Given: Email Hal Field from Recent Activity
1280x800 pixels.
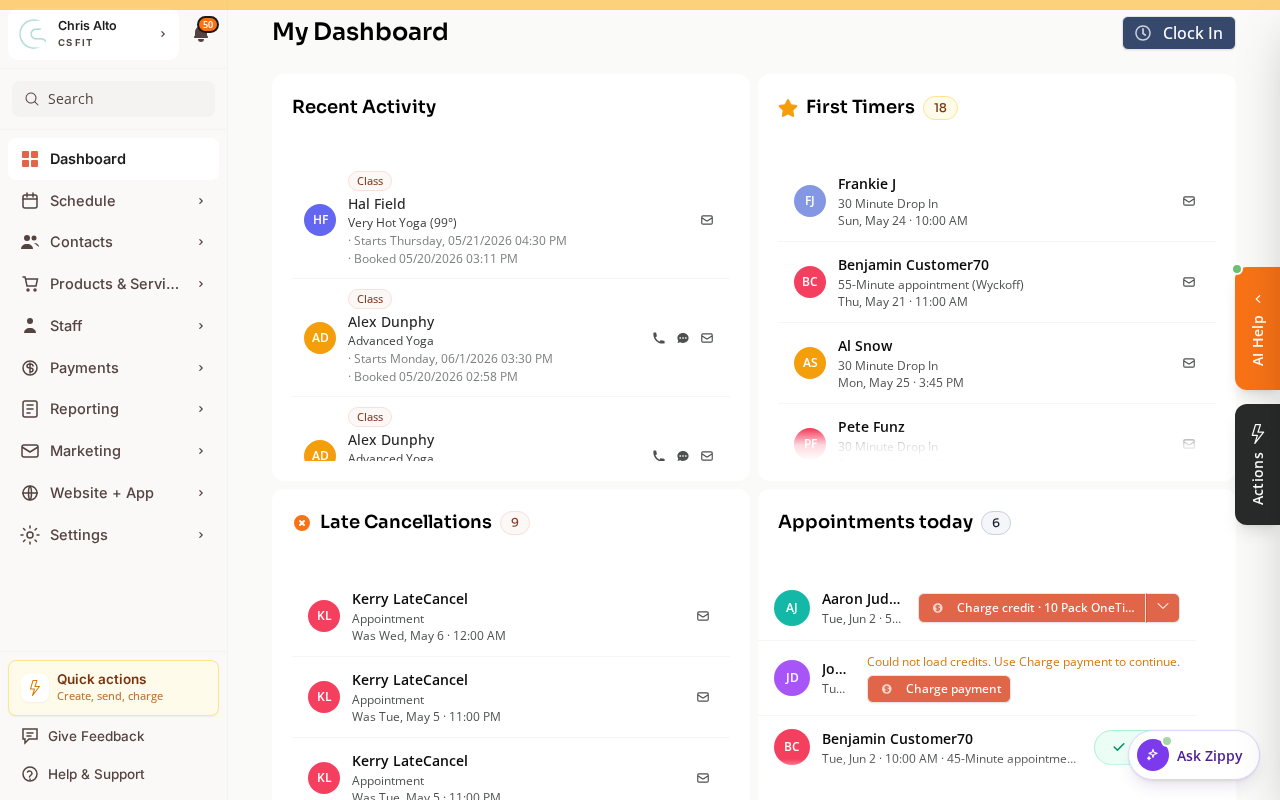Looking at the screenshot, I should 707,220.
